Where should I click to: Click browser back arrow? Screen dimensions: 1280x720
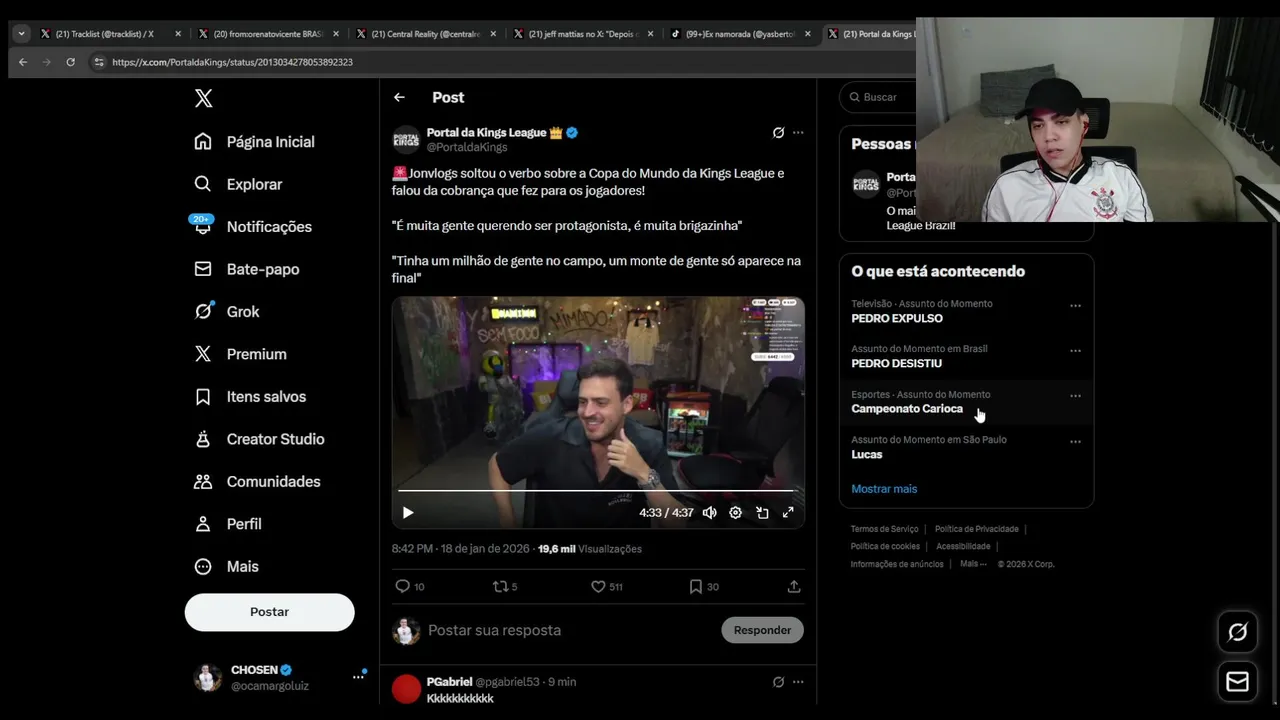(x=23, y=62)
